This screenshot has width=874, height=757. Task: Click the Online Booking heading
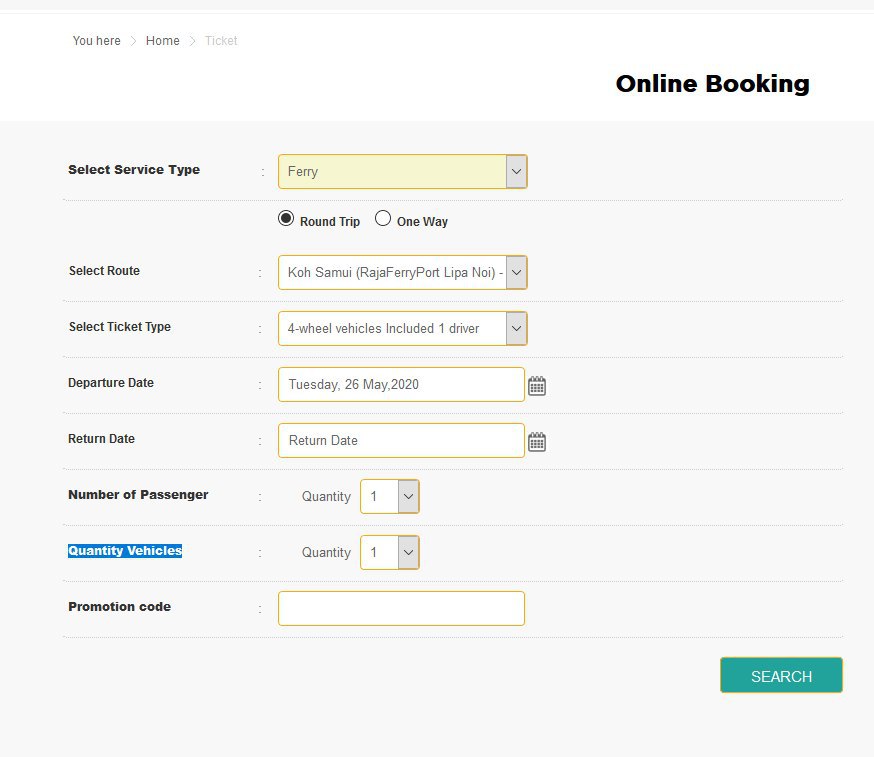(712, 84)
